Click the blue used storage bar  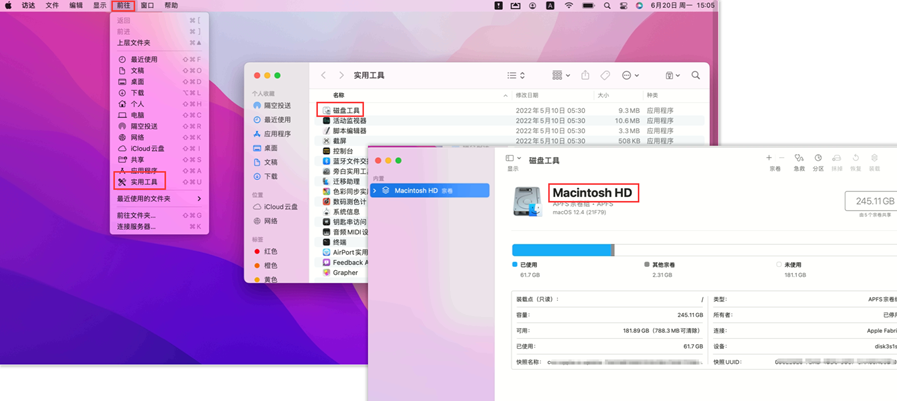[x=561, y=250]
